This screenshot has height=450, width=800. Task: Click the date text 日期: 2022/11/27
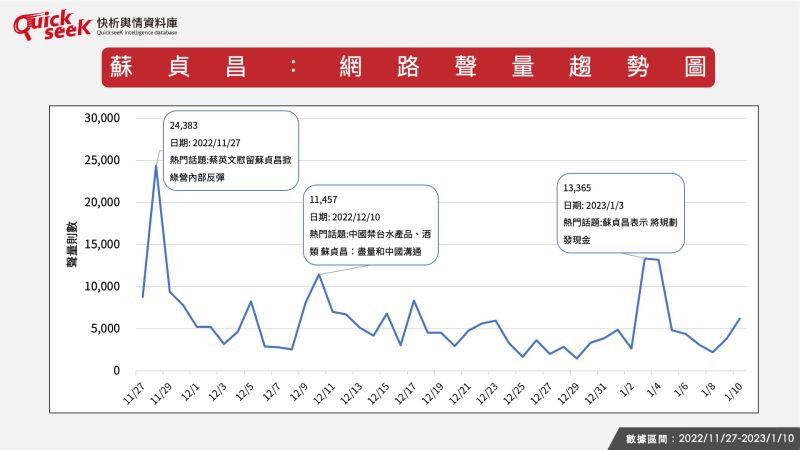205,143
